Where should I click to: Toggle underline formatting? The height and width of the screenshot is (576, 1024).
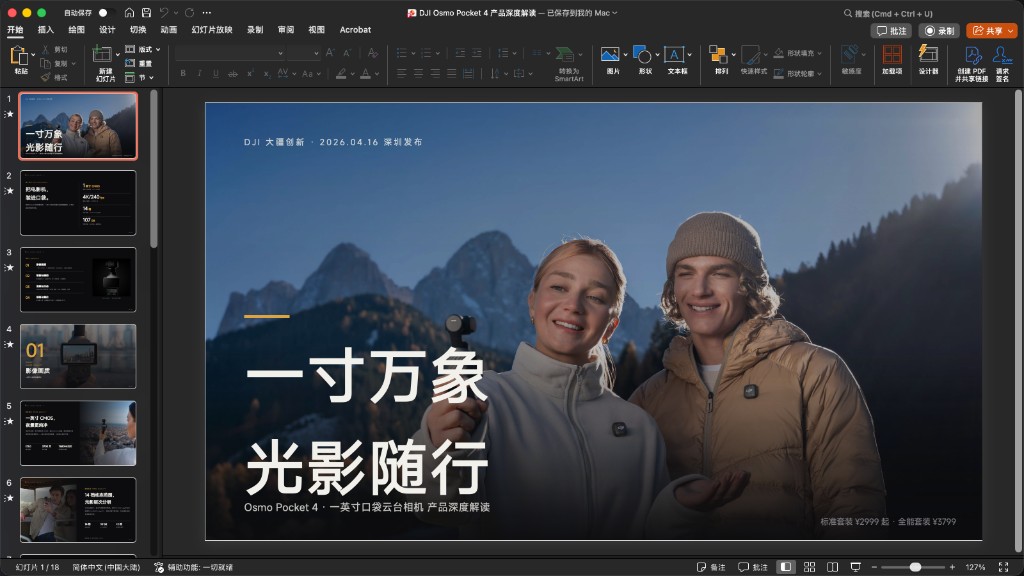click(x=216, y=74)
